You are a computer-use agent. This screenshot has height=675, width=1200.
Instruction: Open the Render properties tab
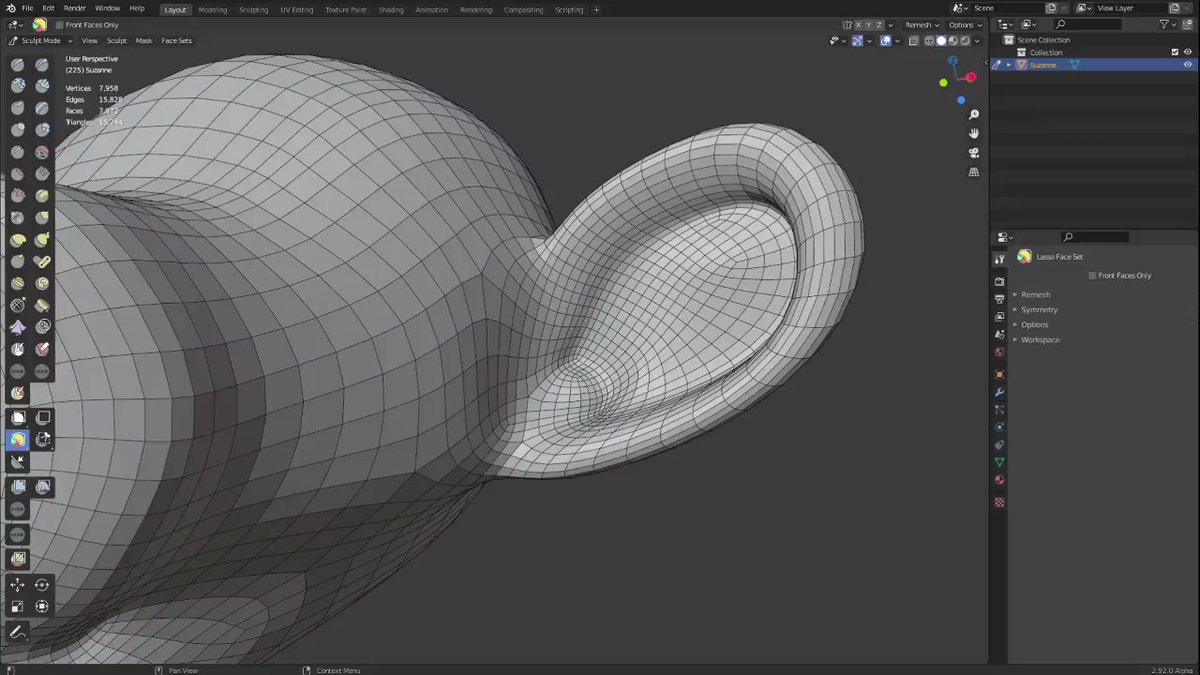tap(999, 282)
